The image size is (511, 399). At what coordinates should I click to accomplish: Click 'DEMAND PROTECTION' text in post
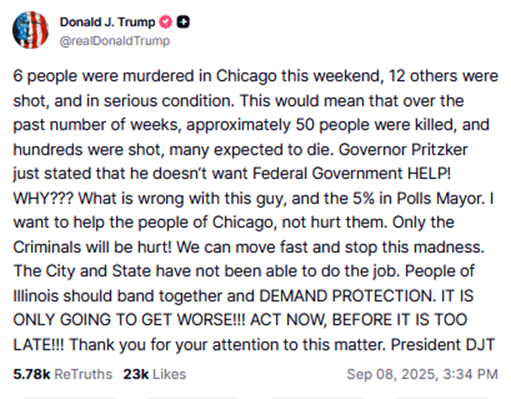tap(347, 296)
